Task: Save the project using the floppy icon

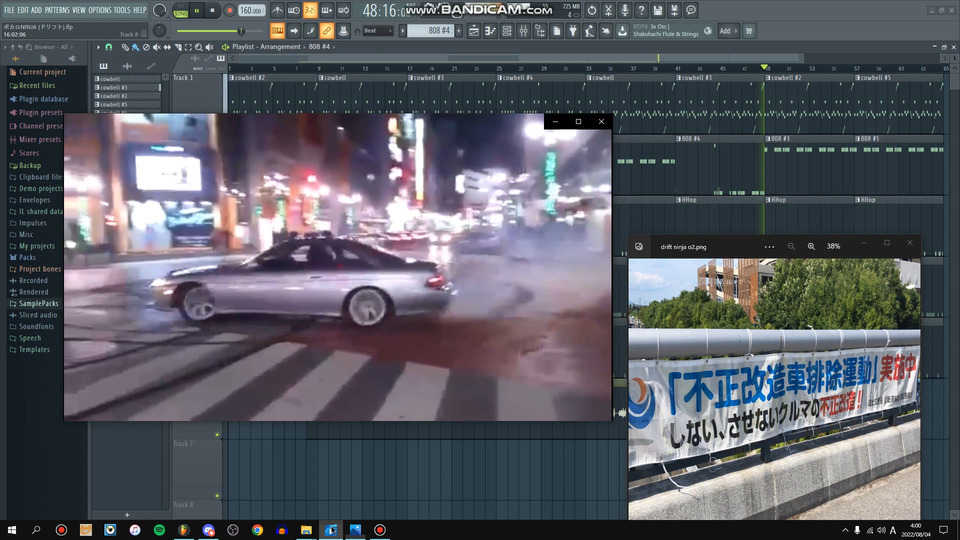Action: pos(657,10)
